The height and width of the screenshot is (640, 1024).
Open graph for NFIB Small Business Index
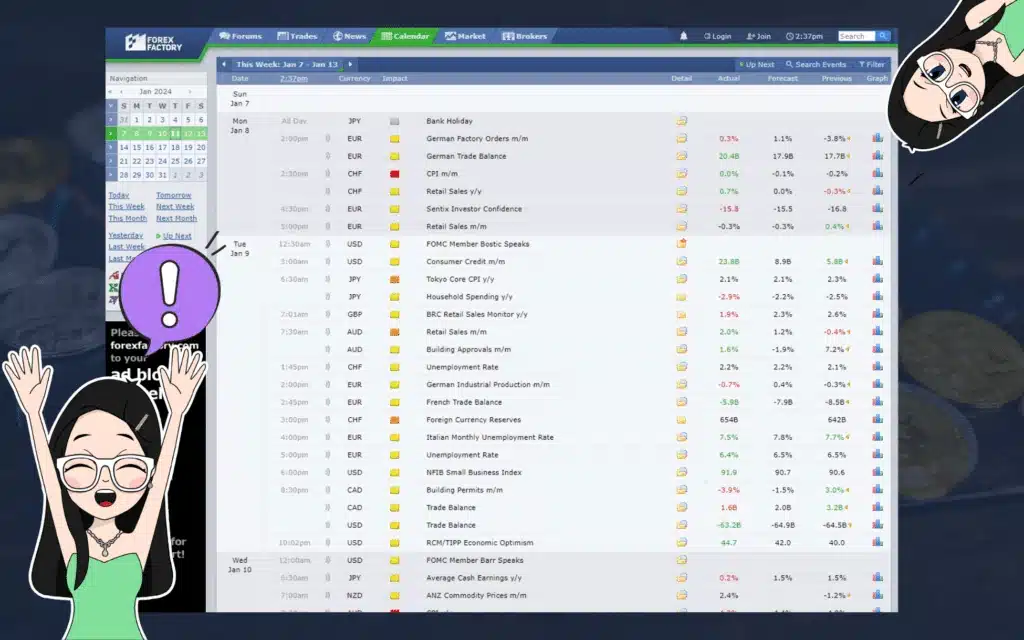[877, 472]
